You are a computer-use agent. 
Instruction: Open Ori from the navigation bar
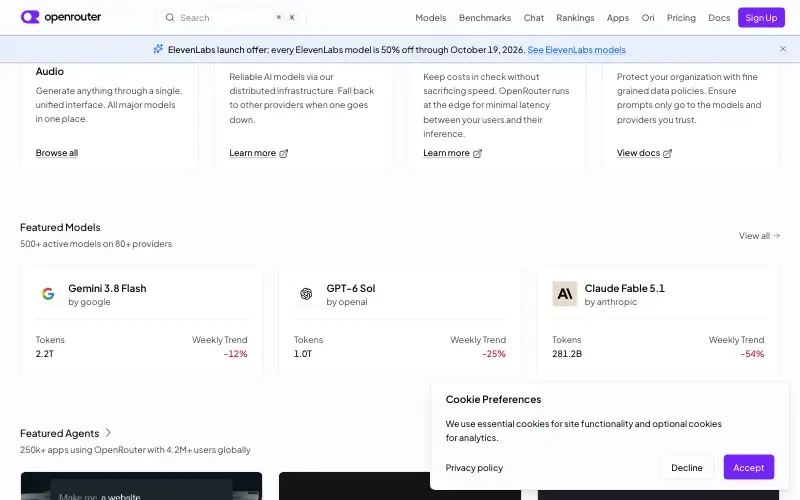(648, 17)
